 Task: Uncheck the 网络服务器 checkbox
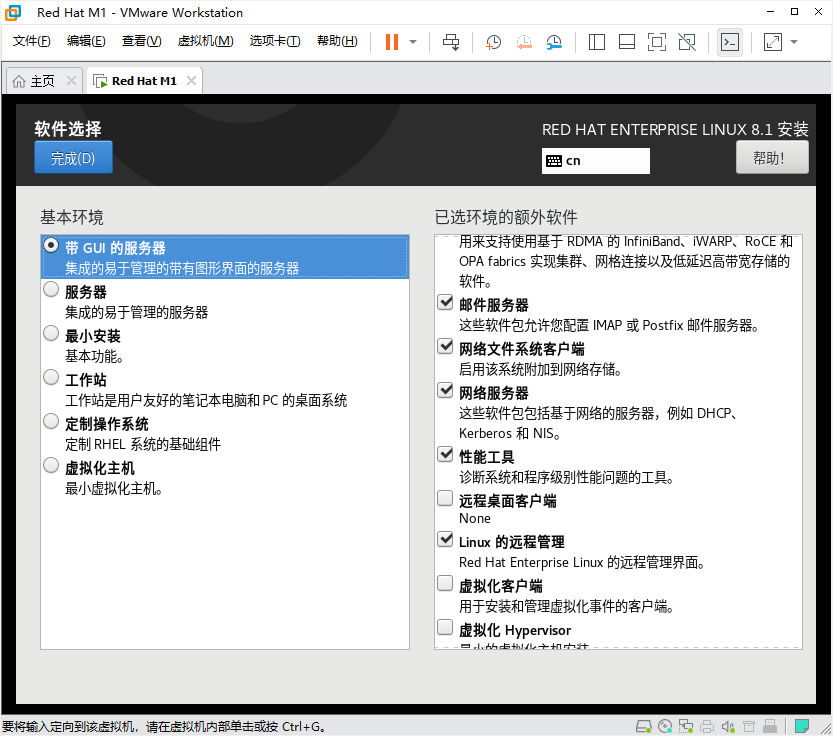pos(445,391)
